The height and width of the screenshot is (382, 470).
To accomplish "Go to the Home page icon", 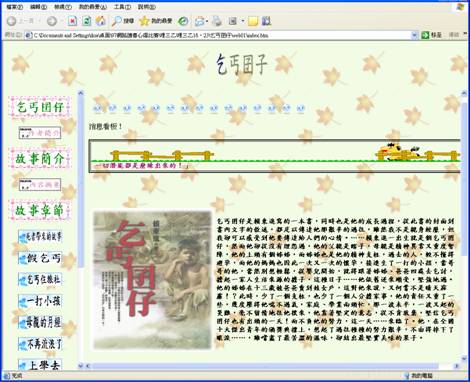I will point(101,21).
